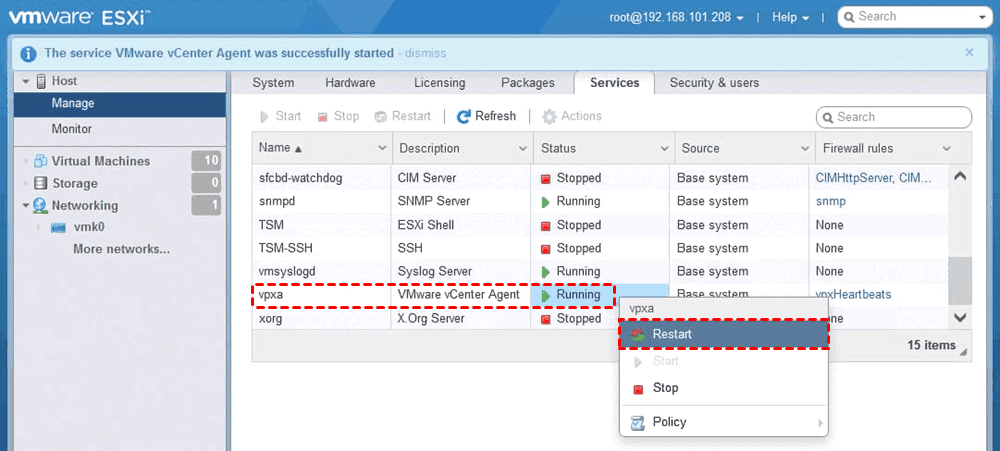Refresh the services list
Screen dimensions: 1000x451
click(x=486, y=116)
